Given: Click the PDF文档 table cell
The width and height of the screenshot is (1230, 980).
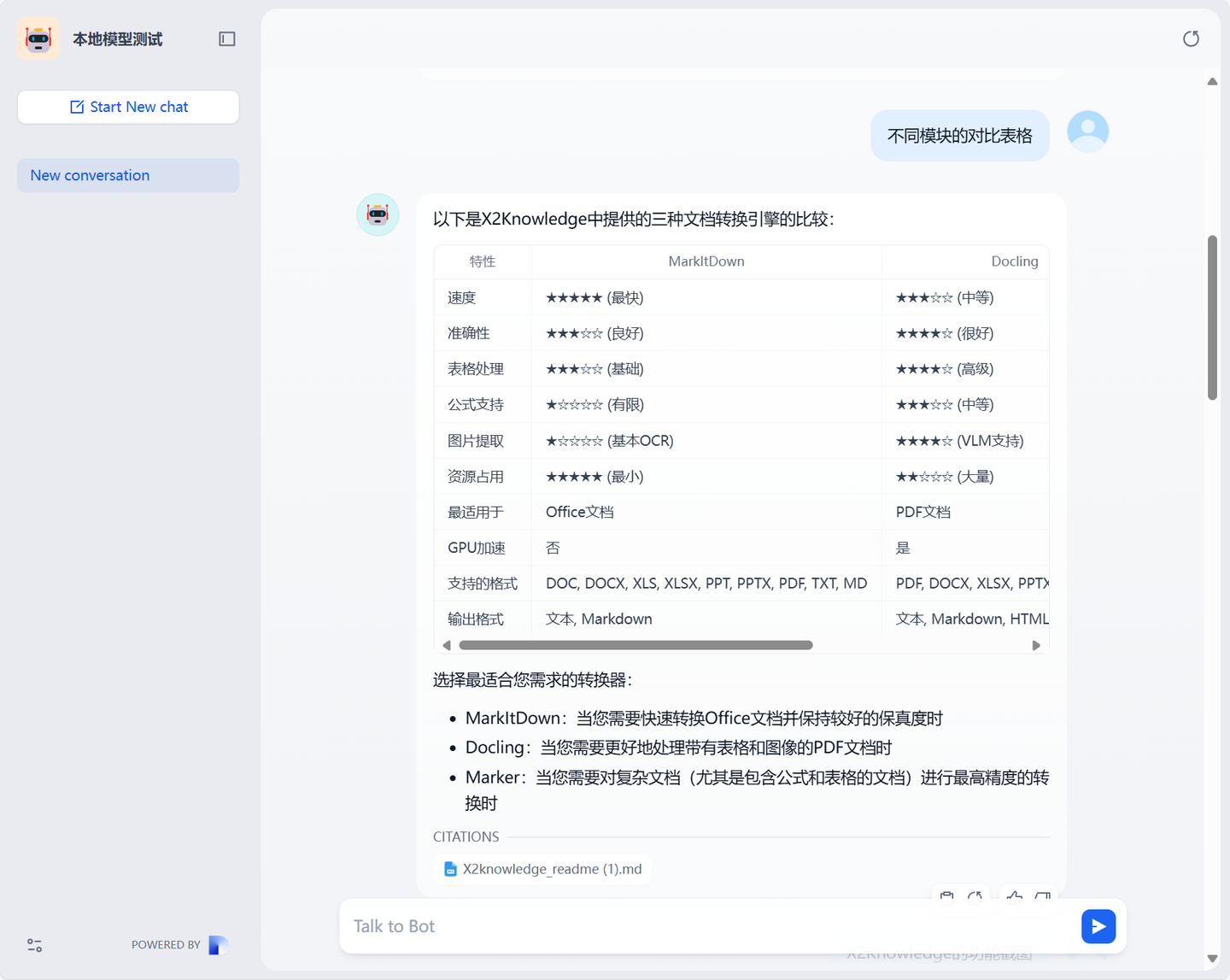Looking at the screenshot, I should (923, 512).
